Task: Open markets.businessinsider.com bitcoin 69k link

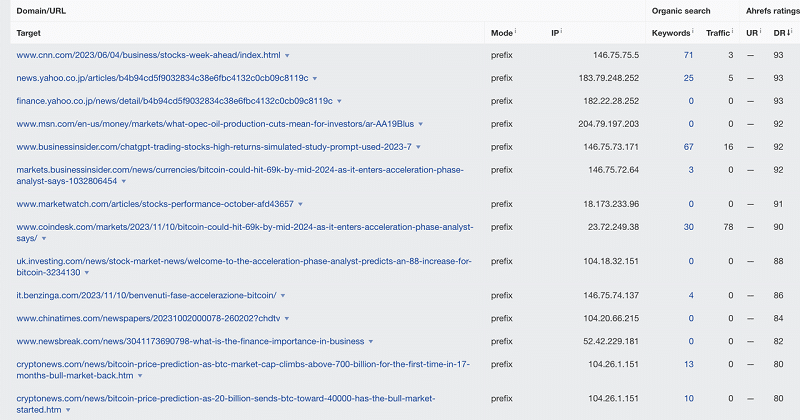Action: tap(240, 176)
